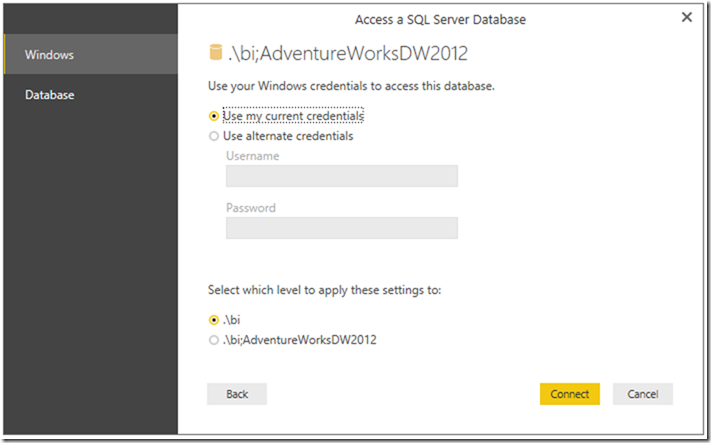Screen dimensions: 711x443
Task: Switch to the Database authentication tab
Action: click(91, 95)
